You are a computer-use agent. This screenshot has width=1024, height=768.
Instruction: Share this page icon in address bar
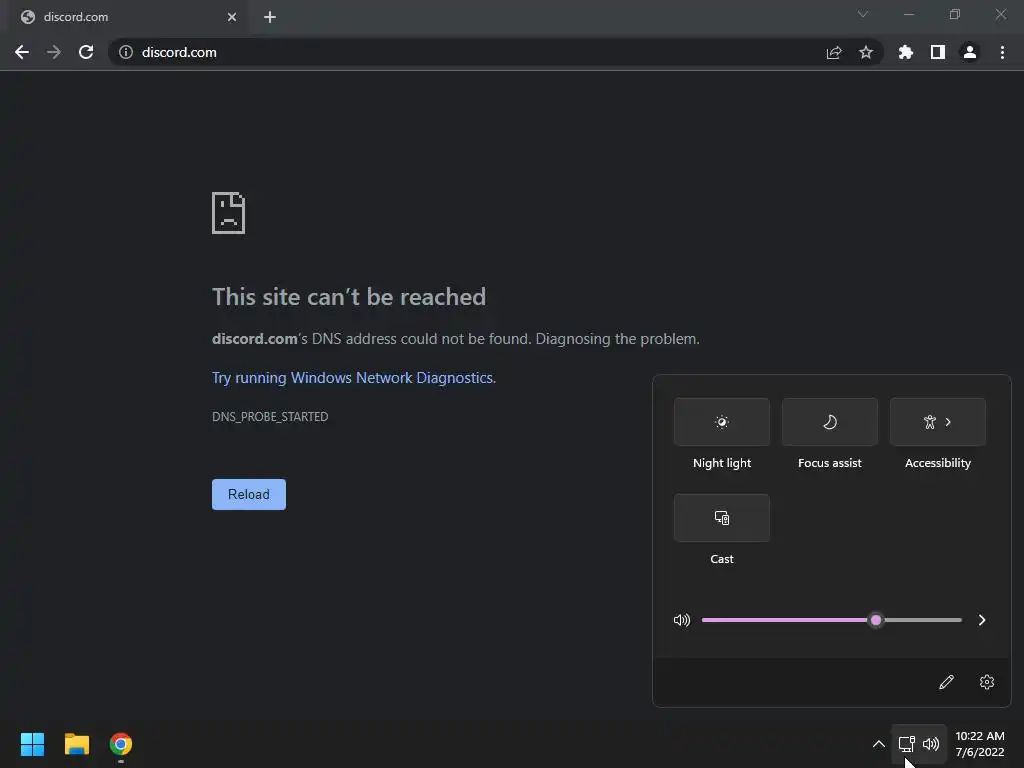click(834, 52)
